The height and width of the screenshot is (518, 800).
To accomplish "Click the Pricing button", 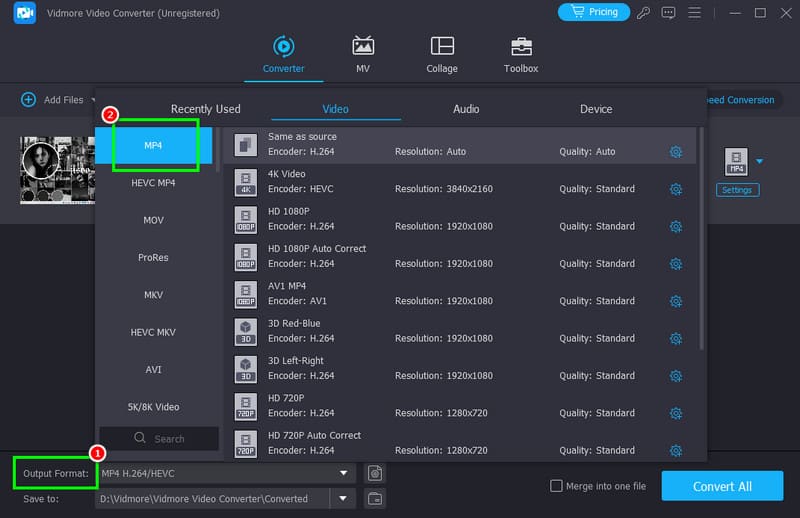I will [x=593, y=12].
